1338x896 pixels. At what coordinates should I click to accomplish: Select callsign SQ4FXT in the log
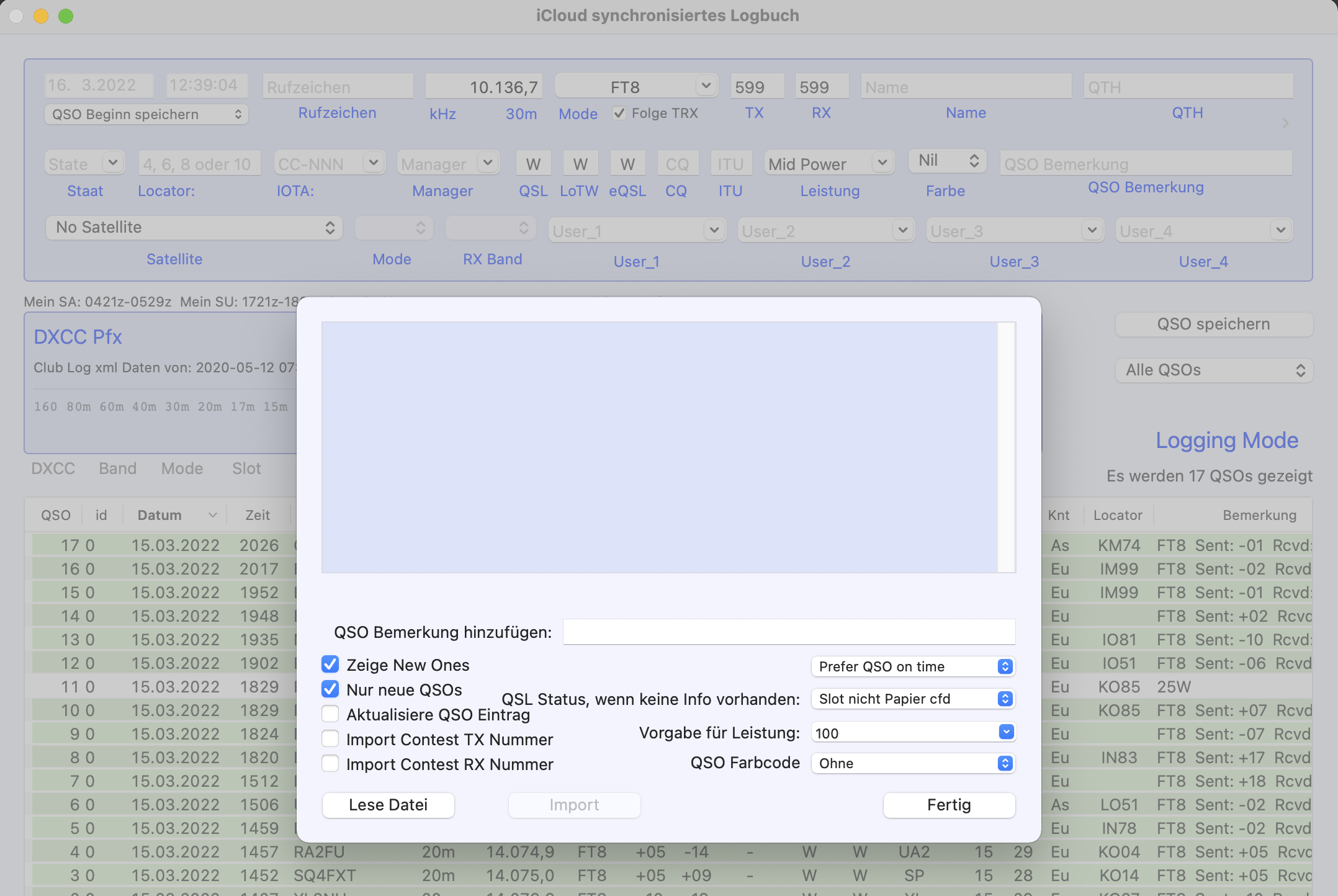pos(325,876)
